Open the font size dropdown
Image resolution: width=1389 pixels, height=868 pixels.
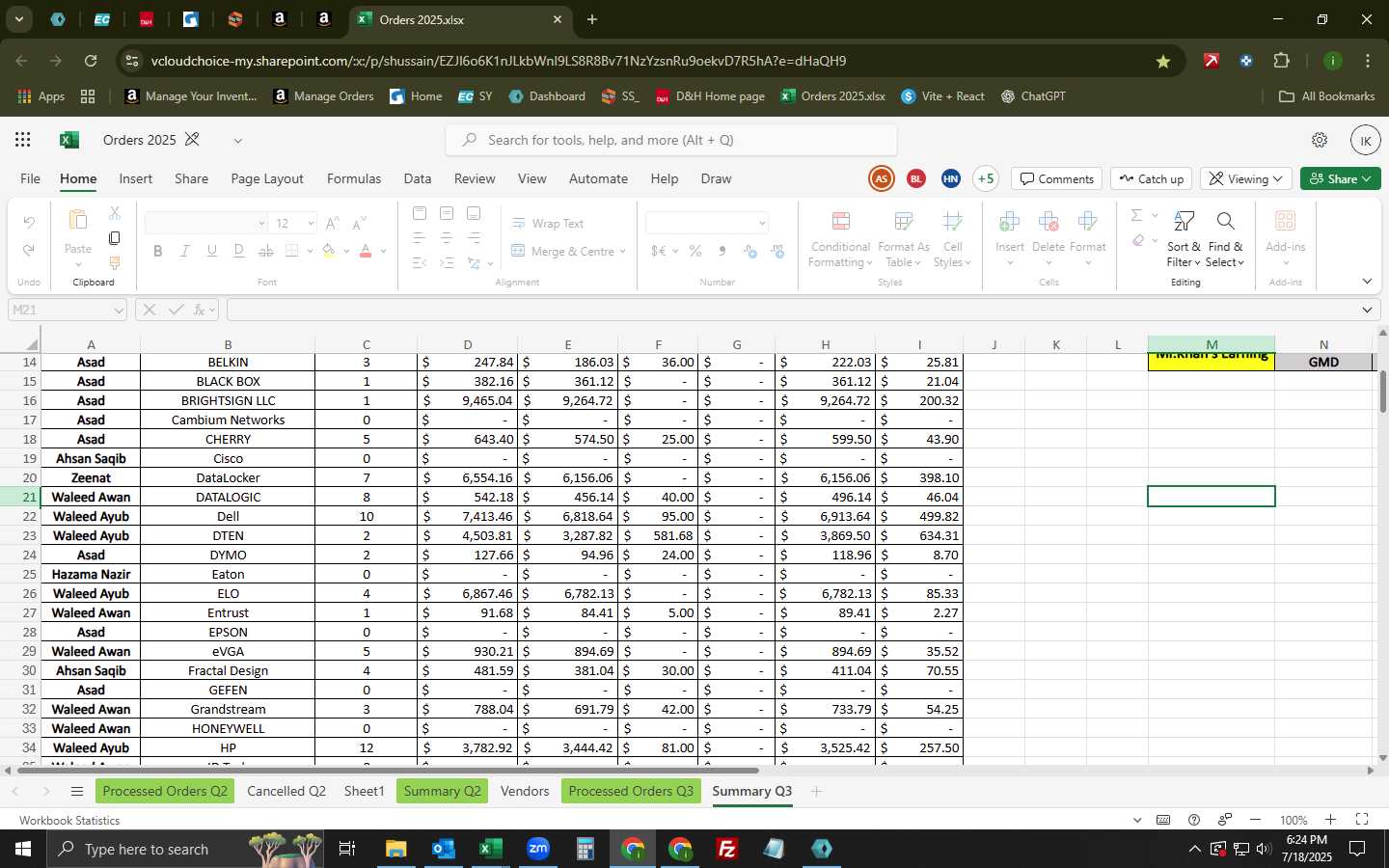click(310, 223)
